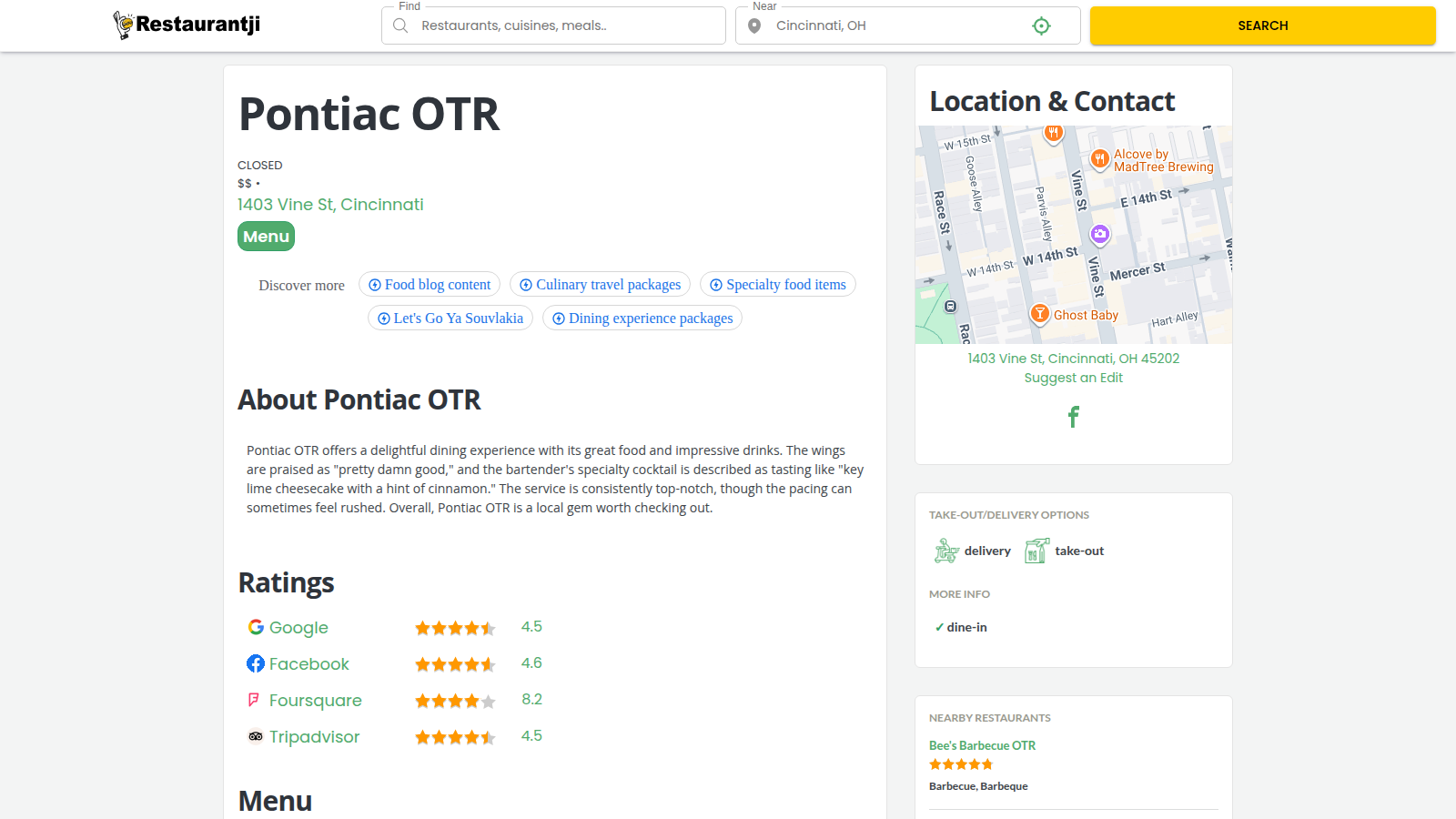Open Bee's Barbecue OTR nearby restaurant
1456x819 pixels.
point(982,745)
